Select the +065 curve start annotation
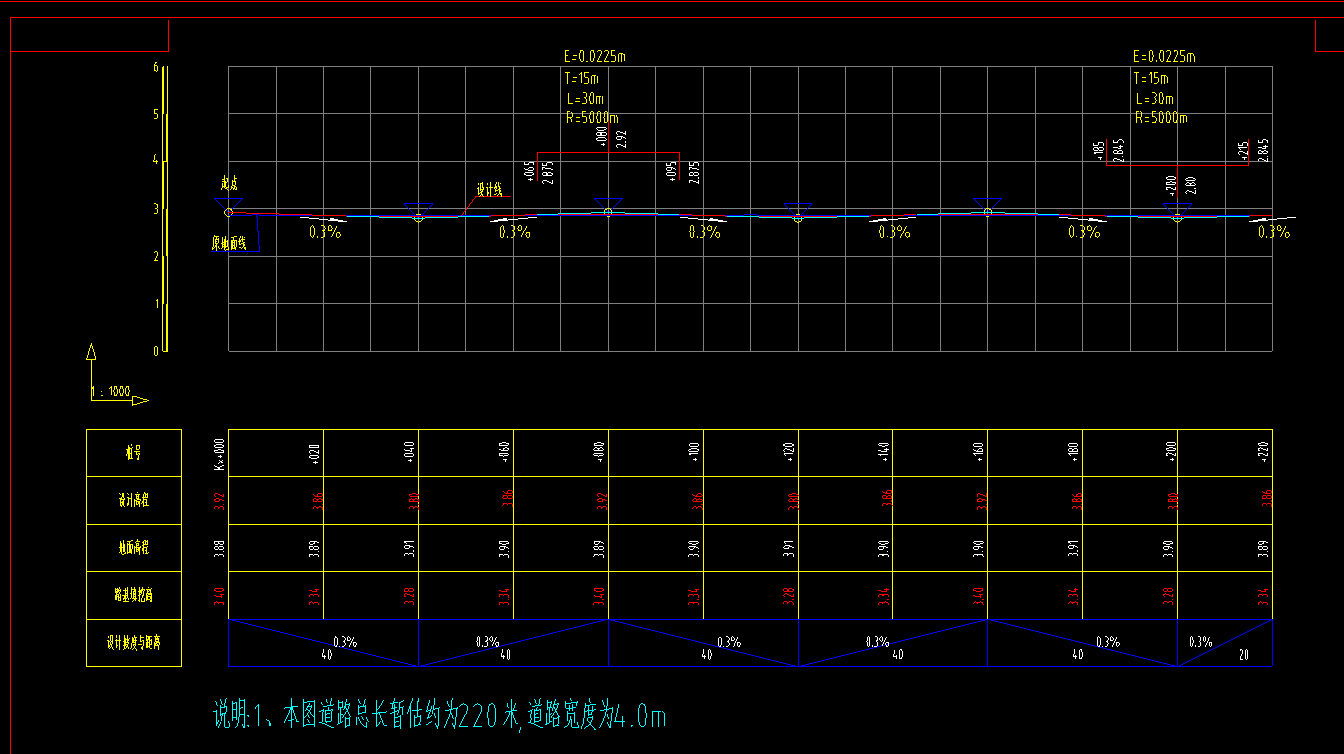 coord(530,172)
